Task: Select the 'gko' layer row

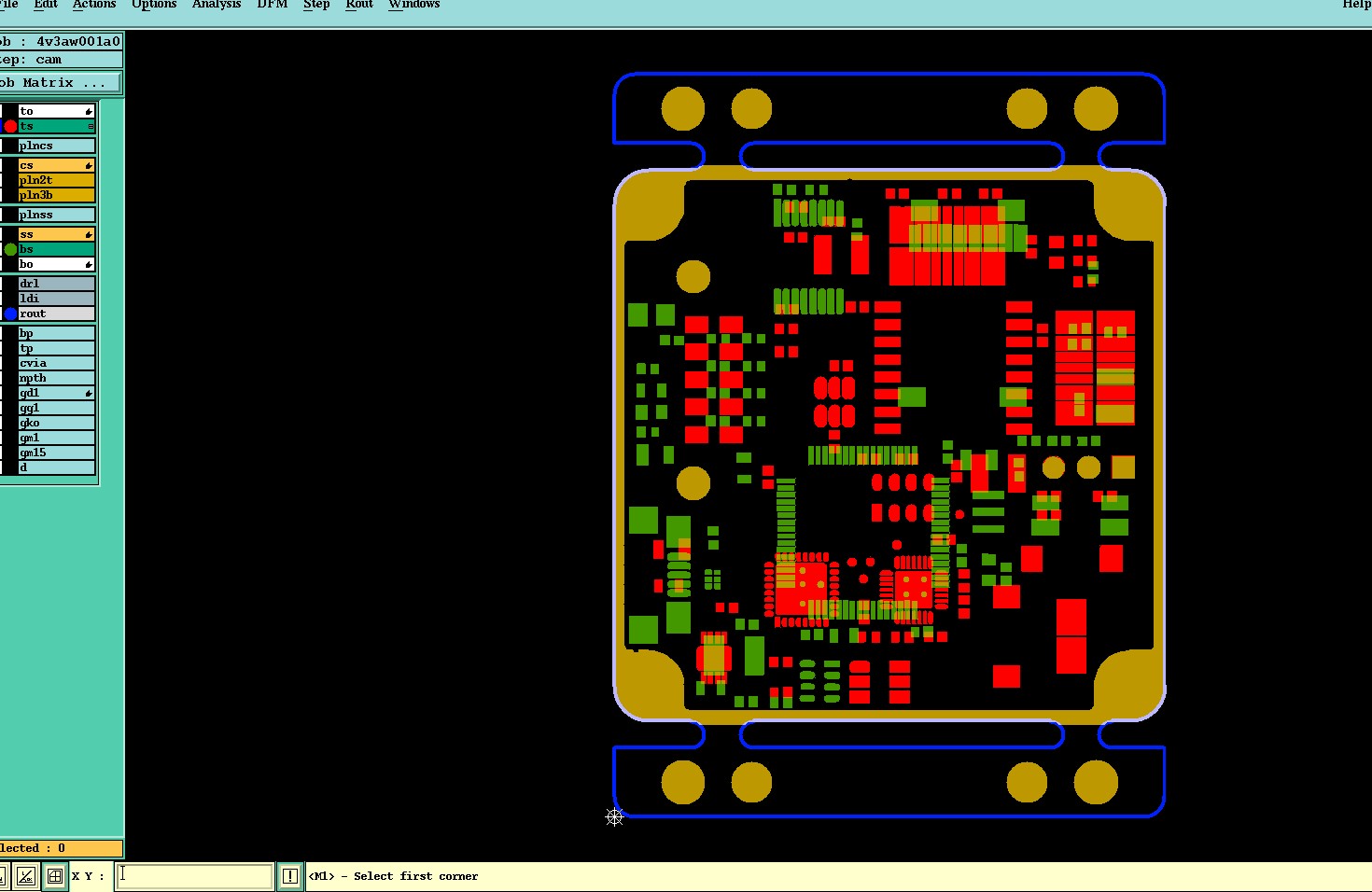Action: coord(56,423)
